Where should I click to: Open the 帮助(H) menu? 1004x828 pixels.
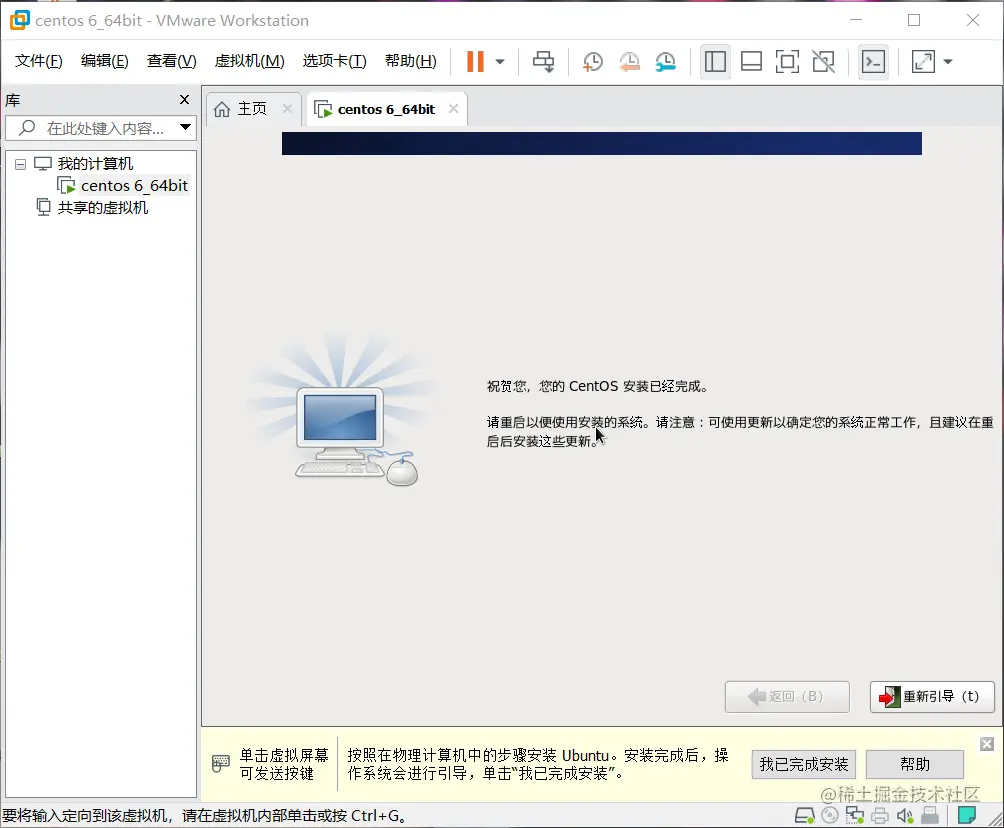pyautogui.click(x=411, y=61)
